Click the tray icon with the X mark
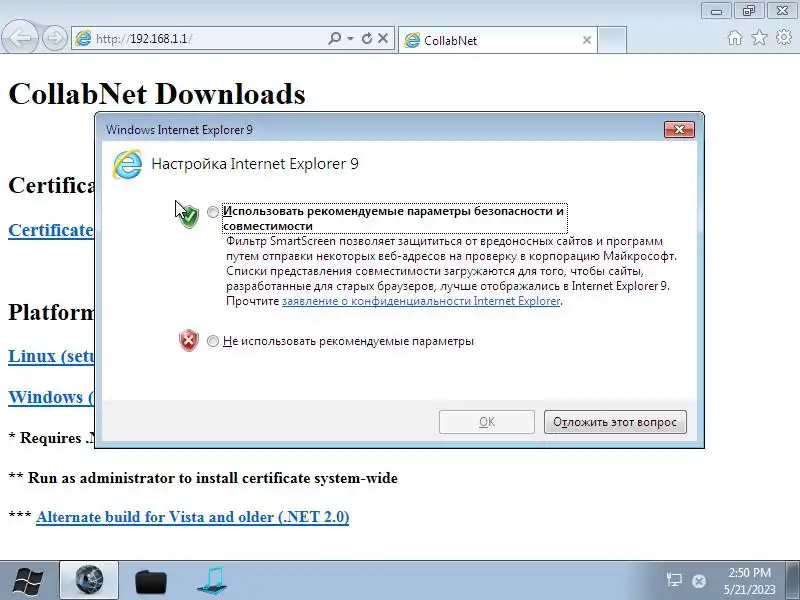The width and height of the screenshot is (800, 600). tap(699, 581)
